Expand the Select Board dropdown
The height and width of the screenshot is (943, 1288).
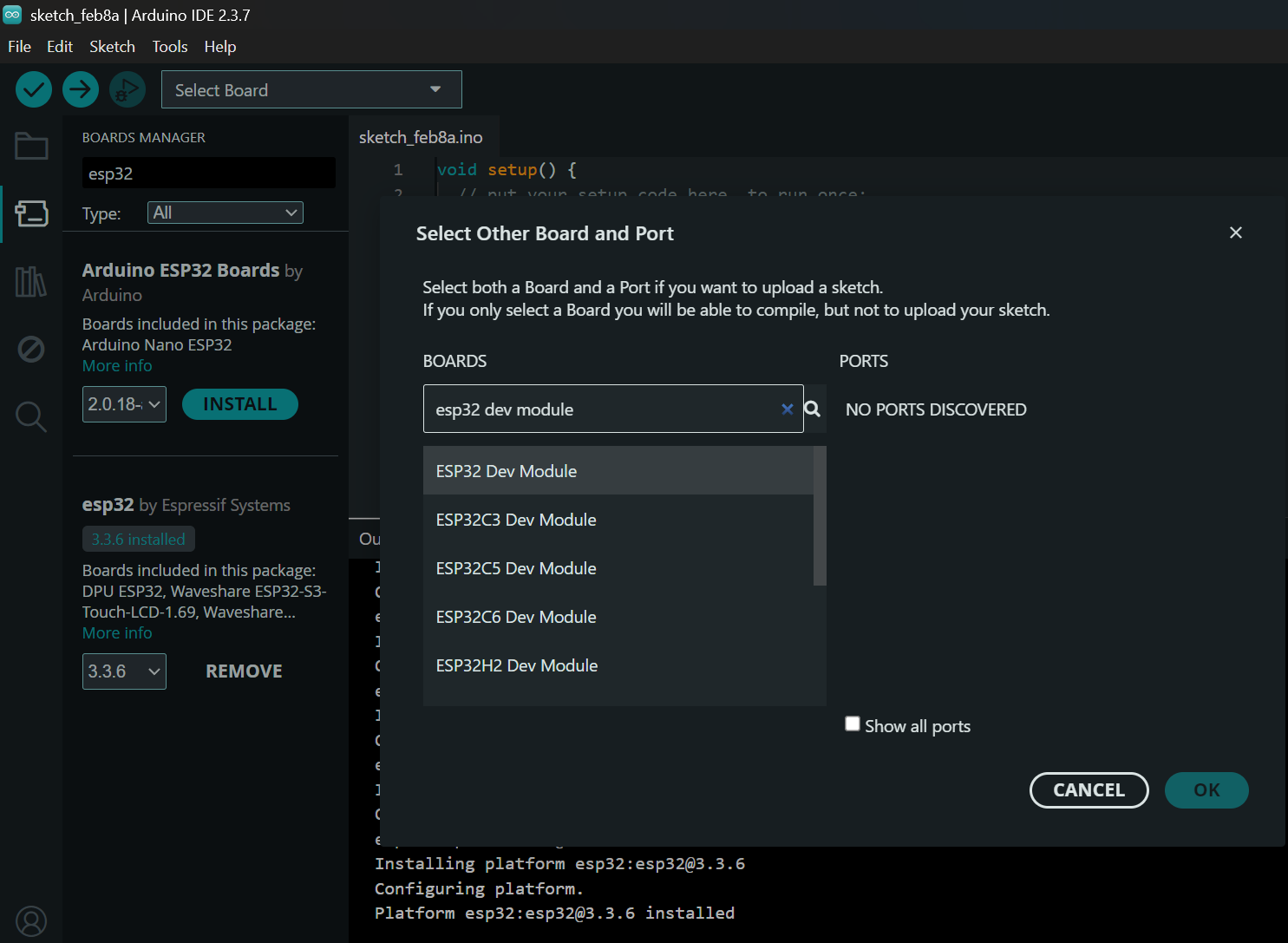(x=311, y=89)
